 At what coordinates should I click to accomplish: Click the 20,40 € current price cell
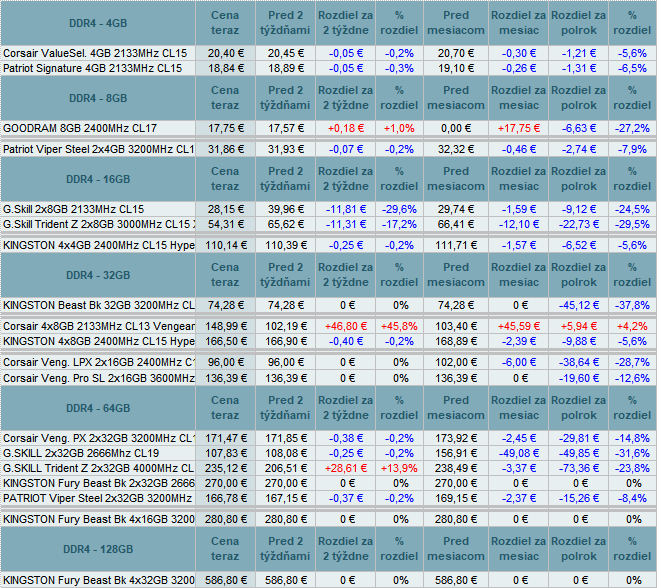coord(225,53)
